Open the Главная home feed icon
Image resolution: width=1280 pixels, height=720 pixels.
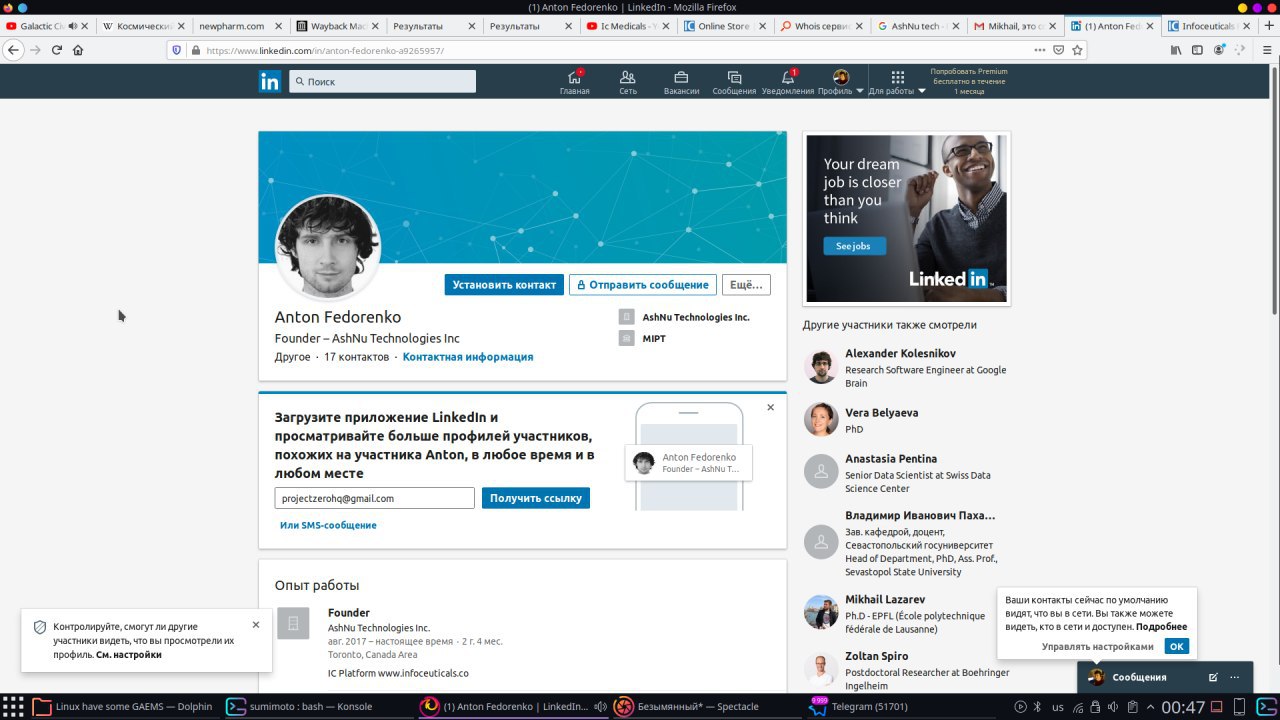coord(574,82)
